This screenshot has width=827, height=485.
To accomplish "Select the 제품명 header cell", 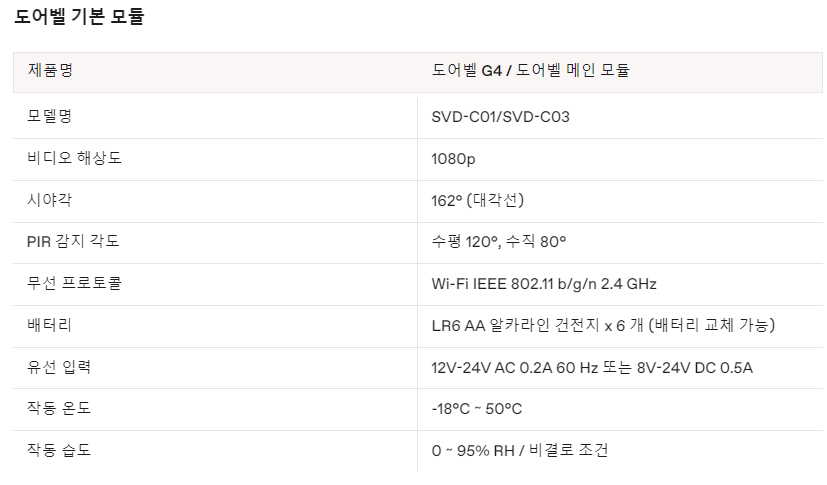I will [50, 70].
